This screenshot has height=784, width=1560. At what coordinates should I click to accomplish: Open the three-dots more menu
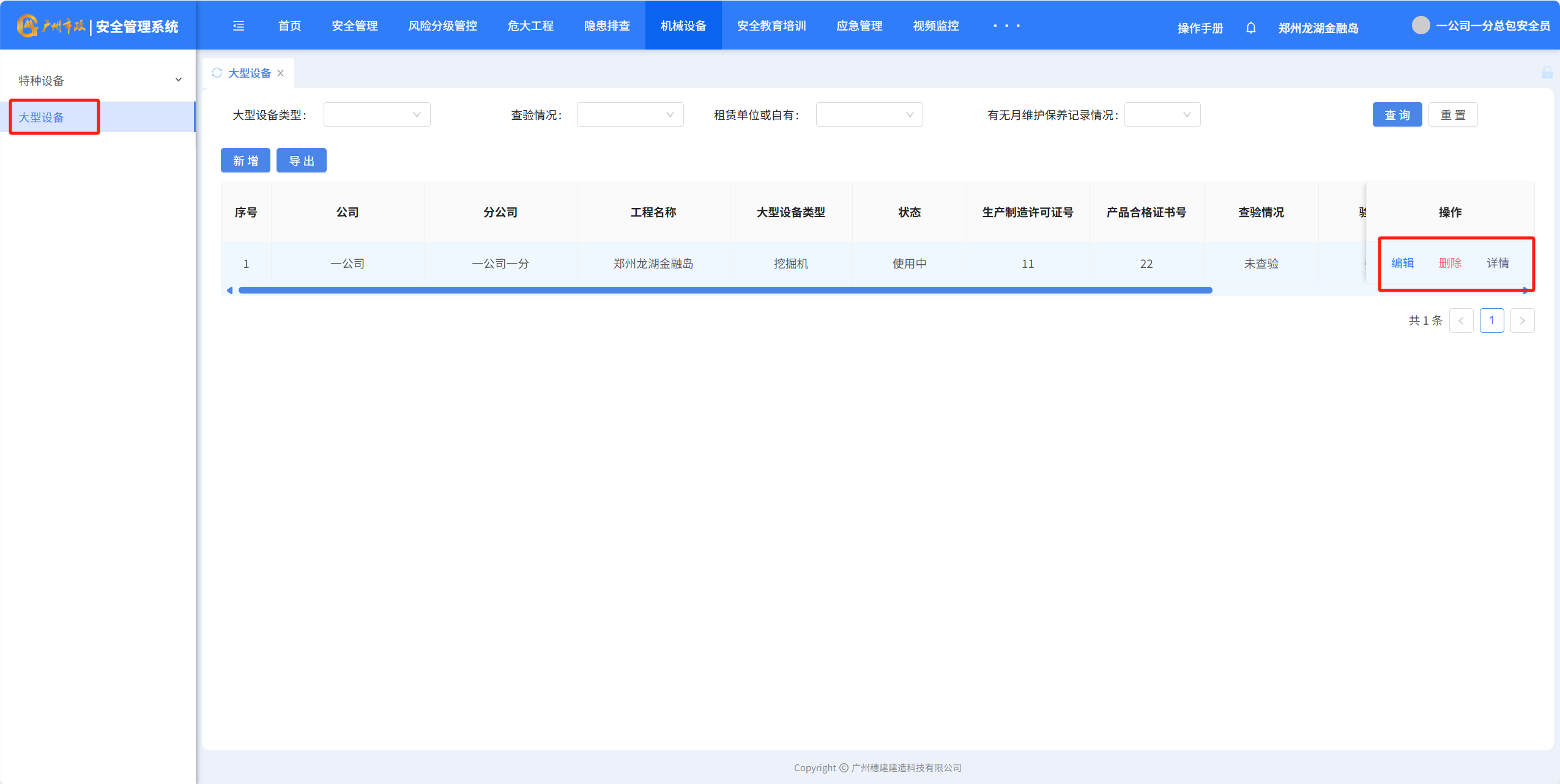[x=1006, y=26]
